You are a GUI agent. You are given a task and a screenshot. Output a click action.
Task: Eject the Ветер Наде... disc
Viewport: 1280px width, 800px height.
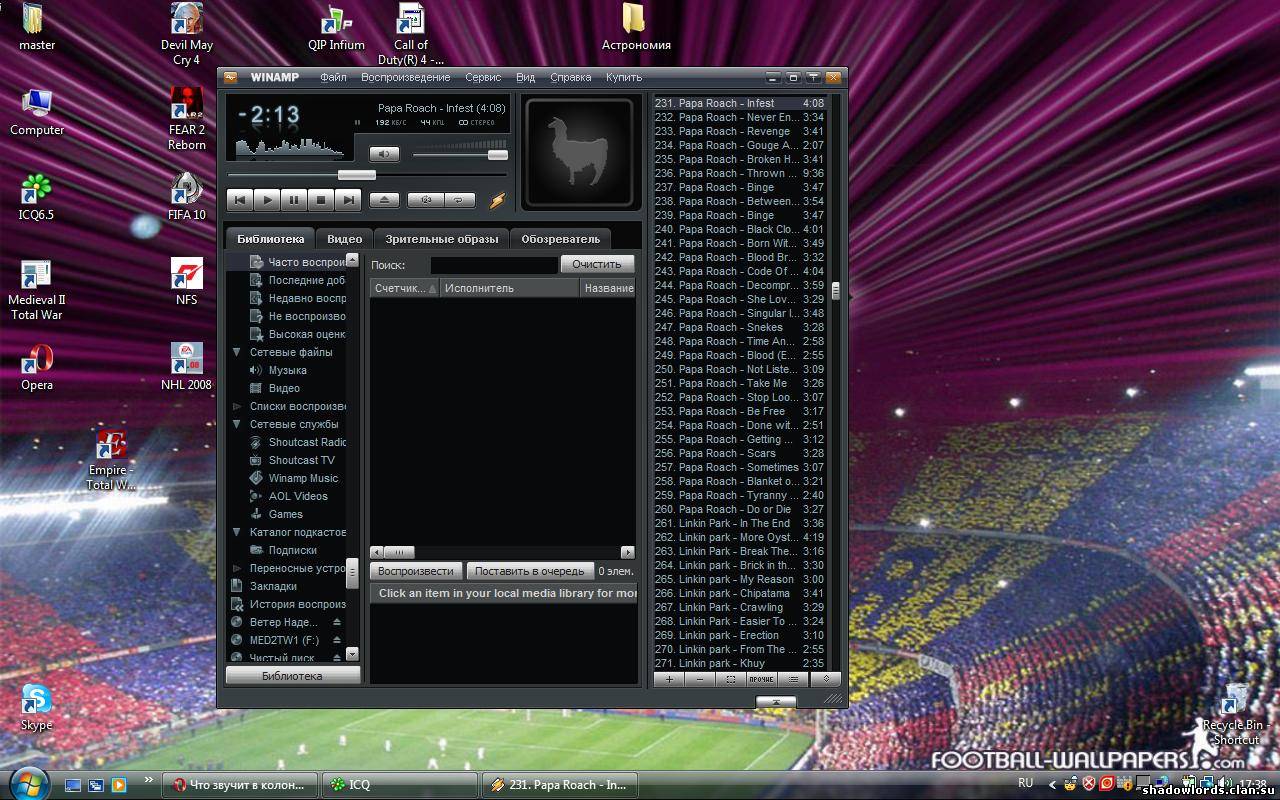[x=337, y=622]
